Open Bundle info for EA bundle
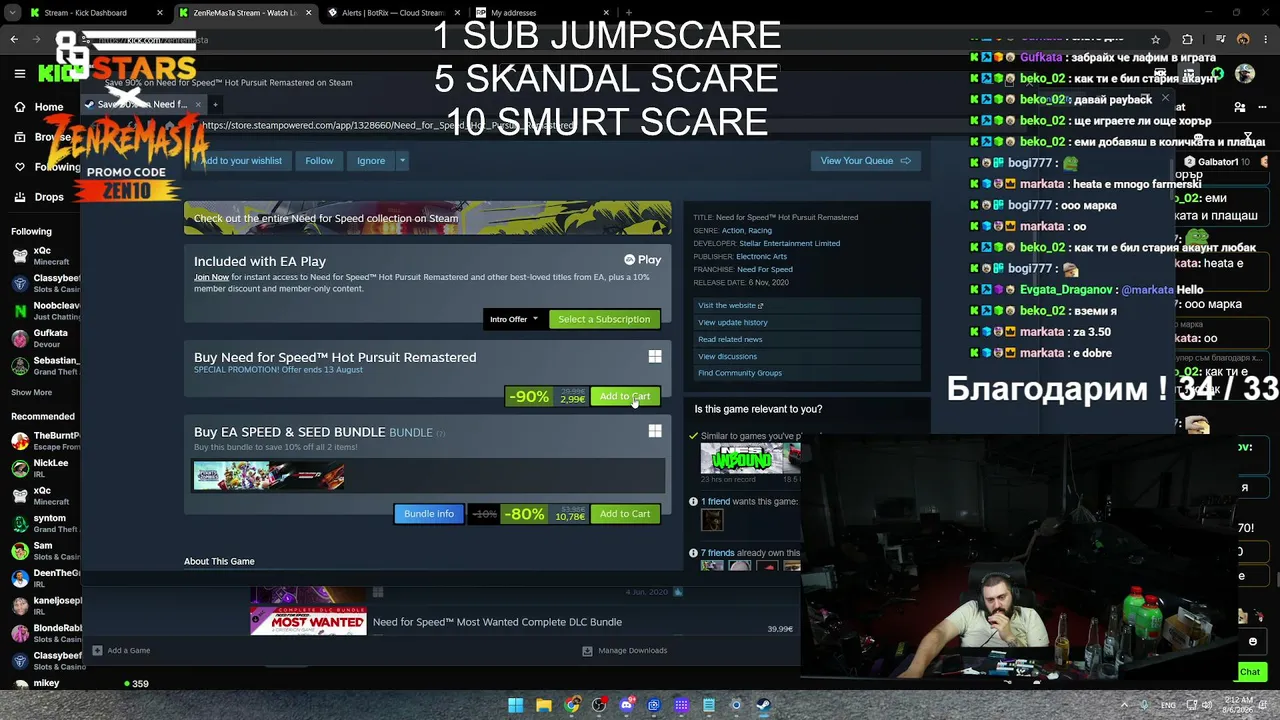 429,514
